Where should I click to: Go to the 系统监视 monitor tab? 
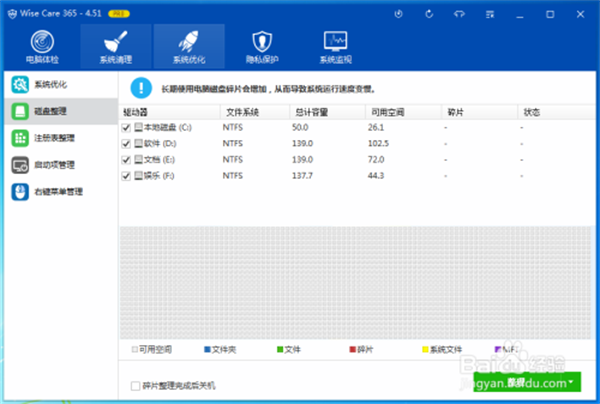pyautogui.click(x=336, y=47)
